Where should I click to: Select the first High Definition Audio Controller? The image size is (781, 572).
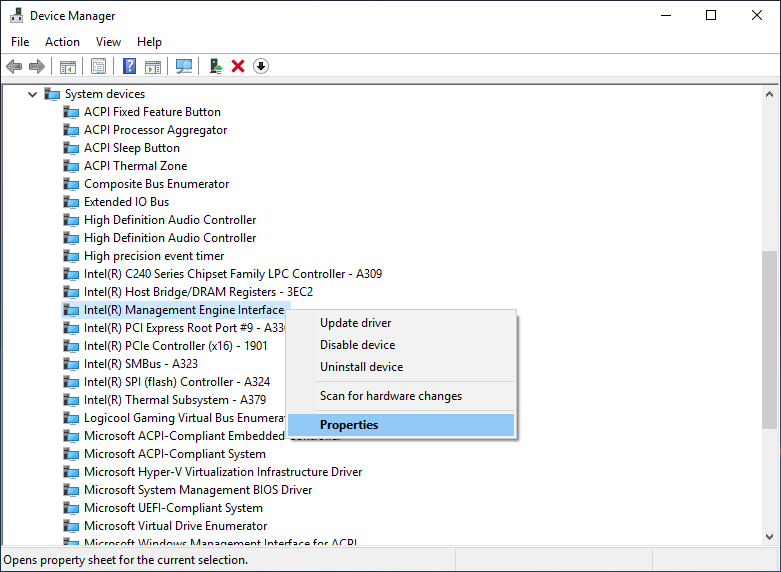pos(170,220)
